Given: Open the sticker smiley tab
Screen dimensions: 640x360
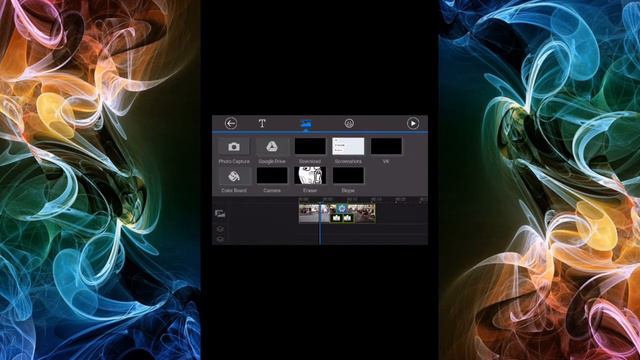Looking at the screenshot, I should pyautogui.click(x=349, y=123).
